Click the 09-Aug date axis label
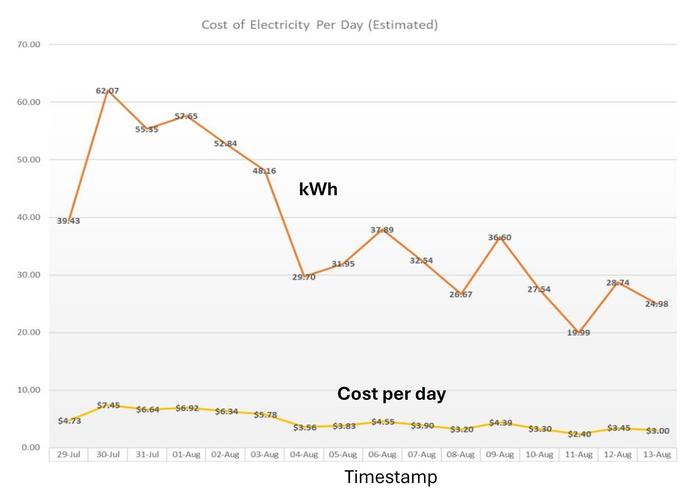 pyautogui.click(x=500, y=454)
